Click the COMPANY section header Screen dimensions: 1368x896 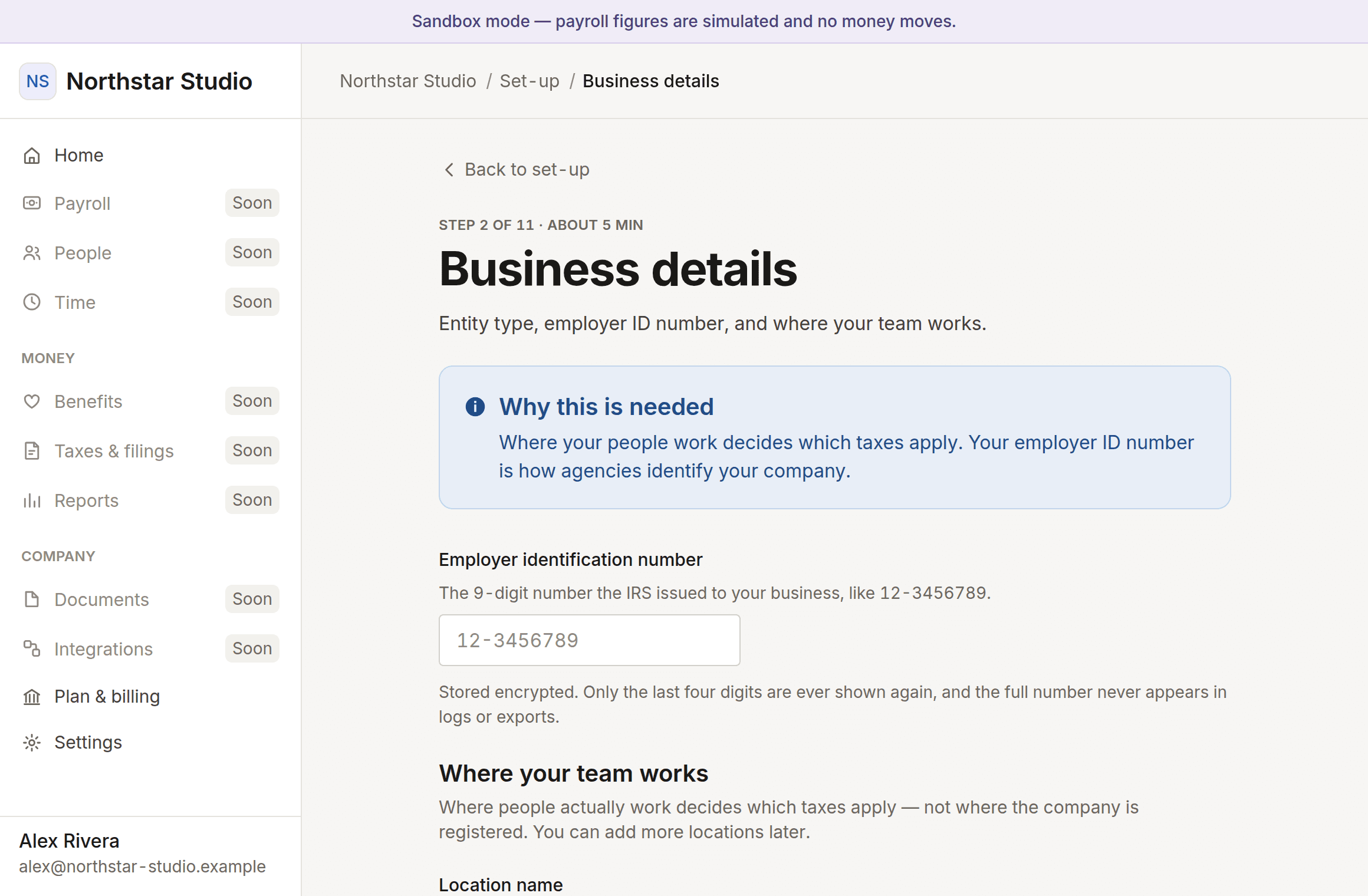[x=58, y=556]
